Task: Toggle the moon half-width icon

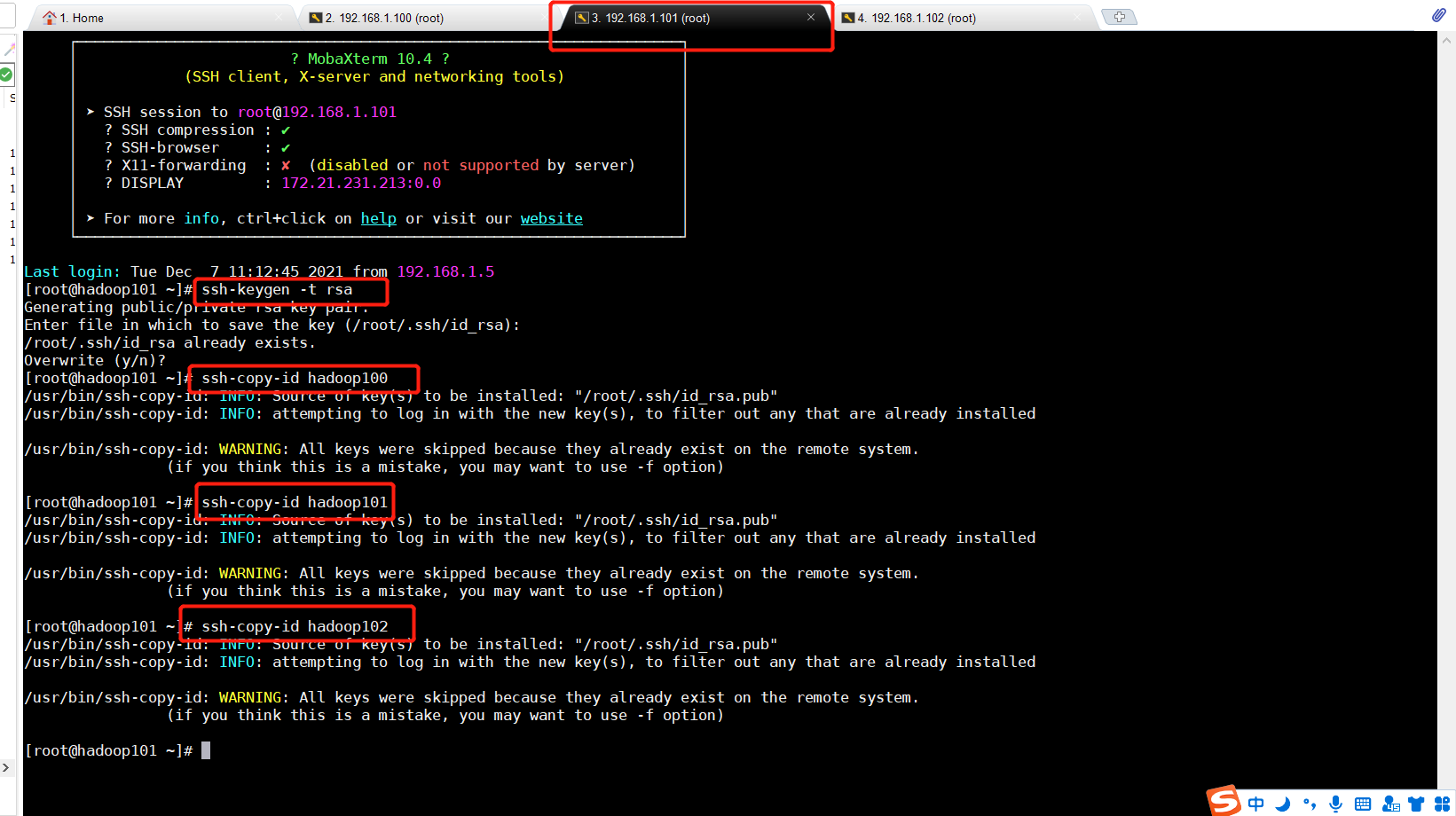Action: (x=1283, y=804)
